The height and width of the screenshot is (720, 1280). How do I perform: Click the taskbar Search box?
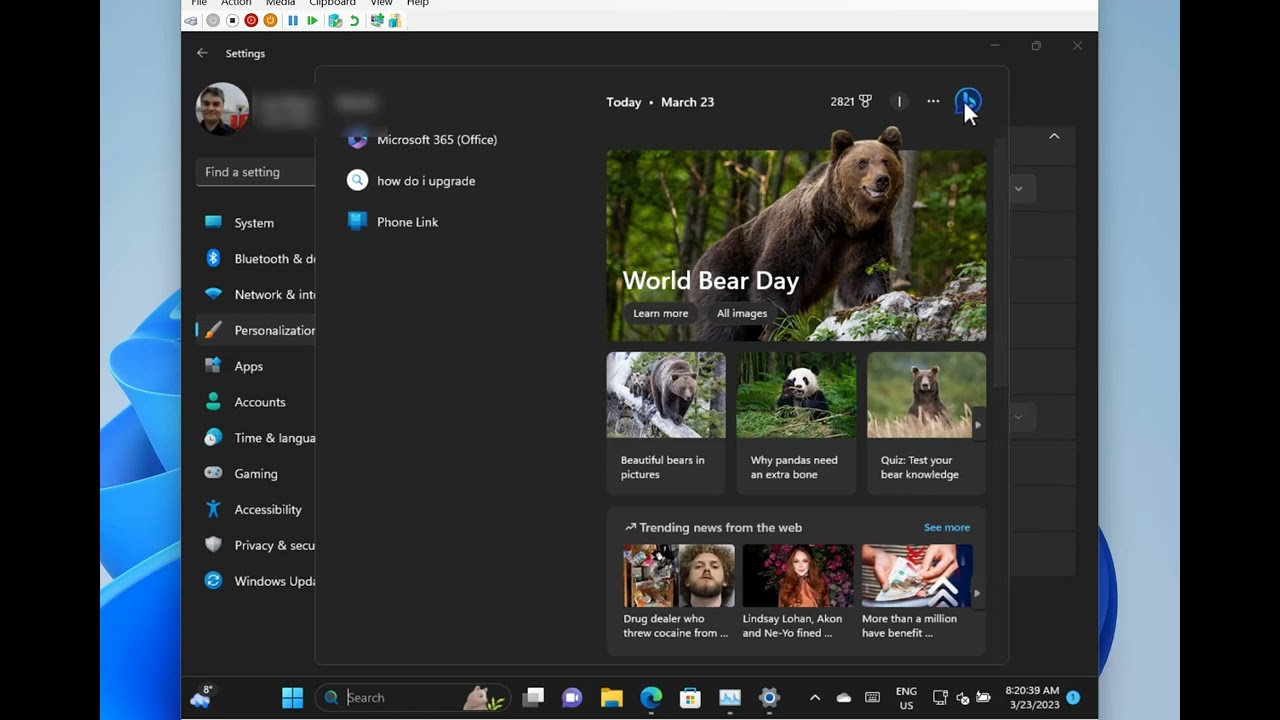[413, 698]
